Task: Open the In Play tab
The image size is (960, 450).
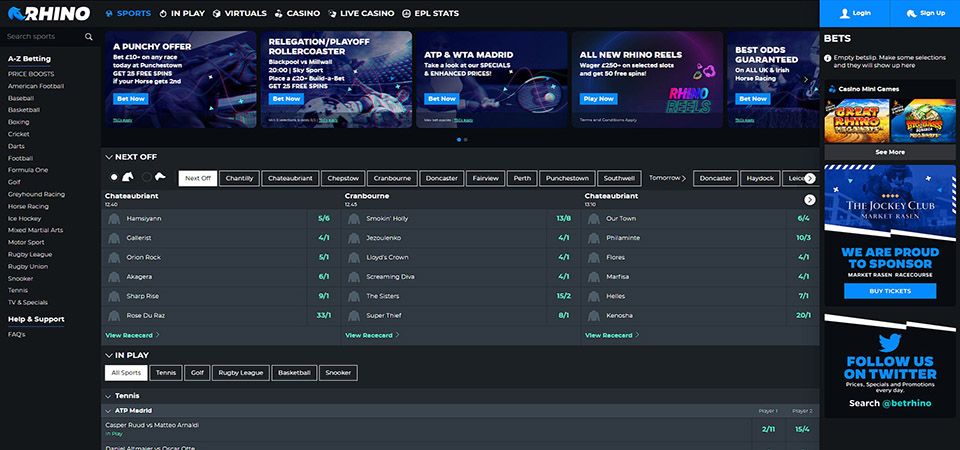Action: (182, 13)
